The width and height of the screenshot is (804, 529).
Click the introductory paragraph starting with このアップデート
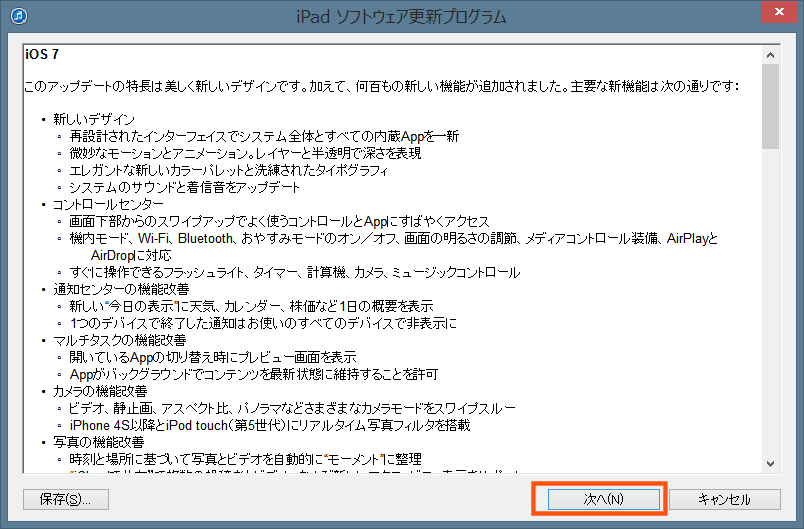point(380,87)
